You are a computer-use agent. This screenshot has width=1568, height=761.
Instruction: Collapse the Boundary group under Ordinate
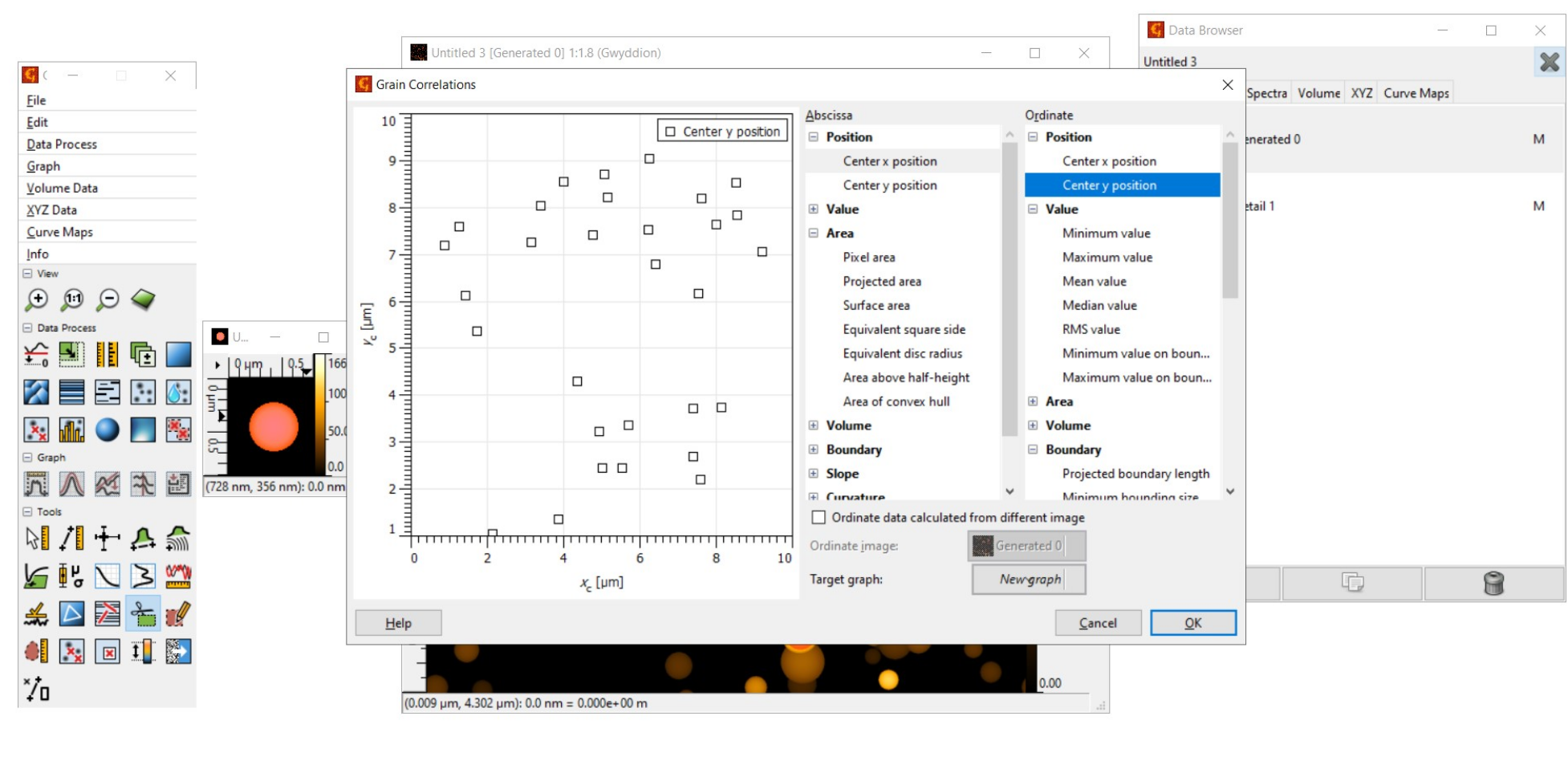click(x=1033, y=450)
